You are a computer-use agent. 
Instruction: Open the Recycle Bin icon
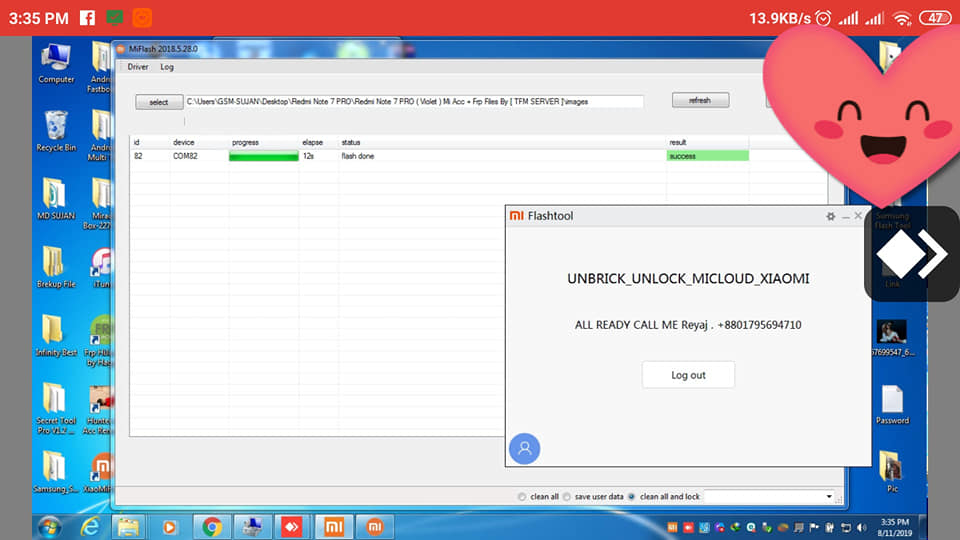(x=56, y=132)
